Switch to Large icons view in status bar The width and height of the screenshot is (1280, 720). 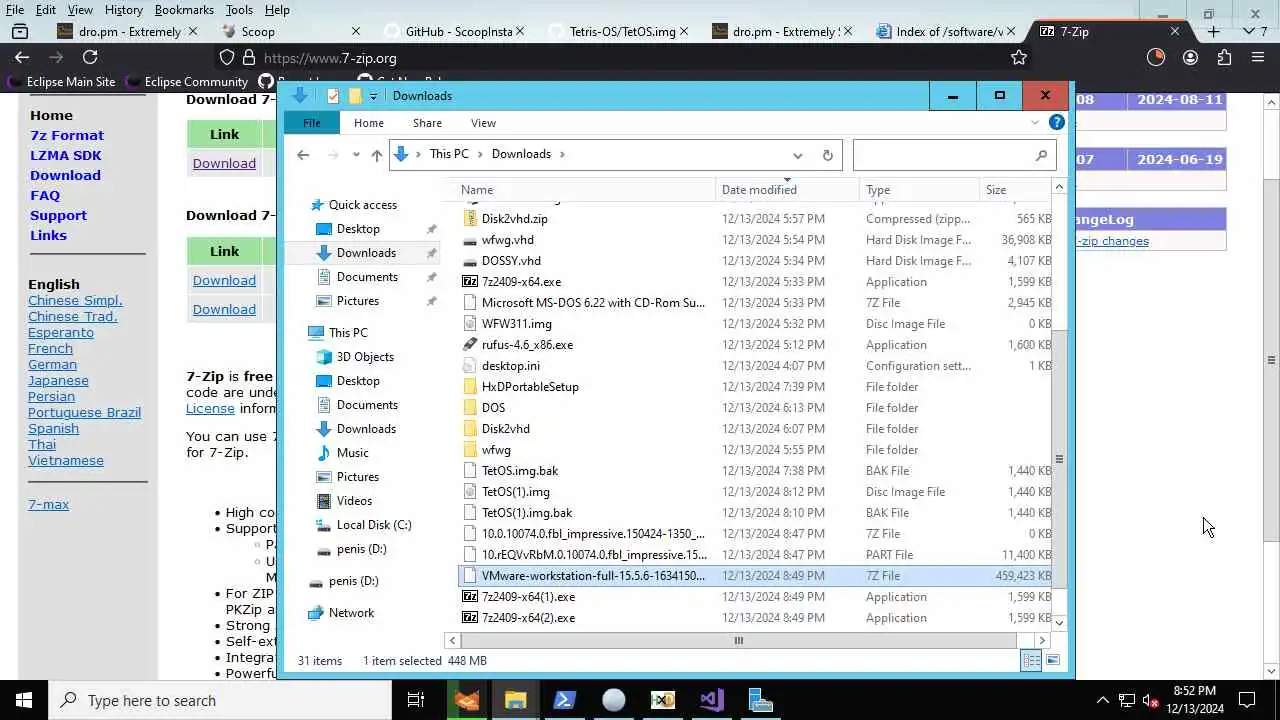pyautogui.click(x=1052, y=660)
